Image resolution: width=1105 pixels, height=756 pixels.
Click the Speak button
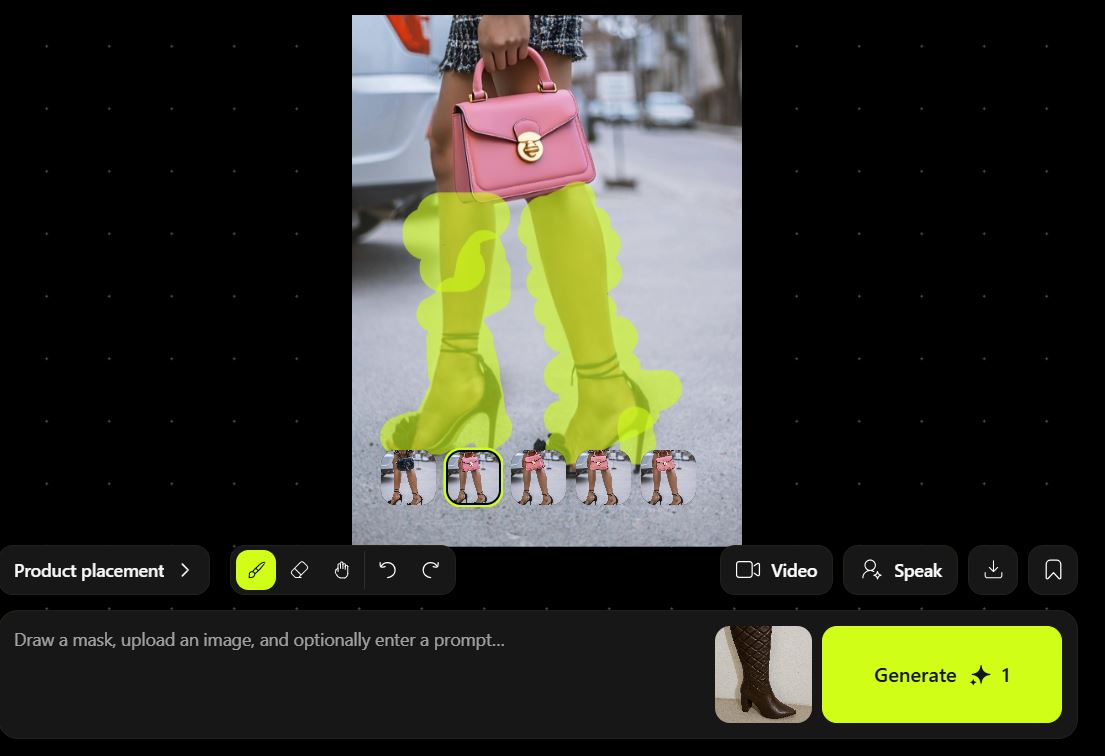click(901, 570)
